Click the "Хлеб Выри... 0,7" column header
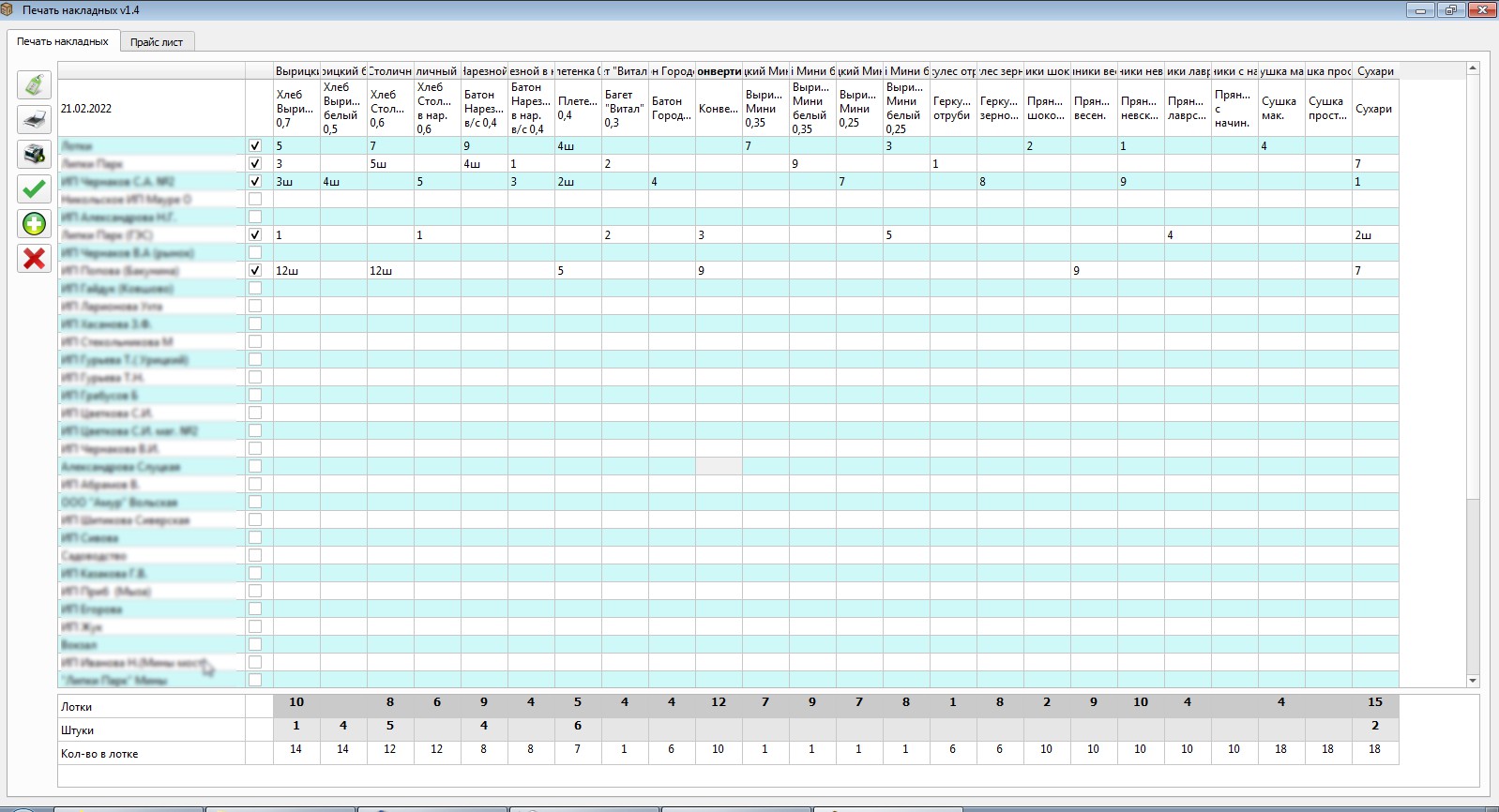1499x812 pixels. 296,109
